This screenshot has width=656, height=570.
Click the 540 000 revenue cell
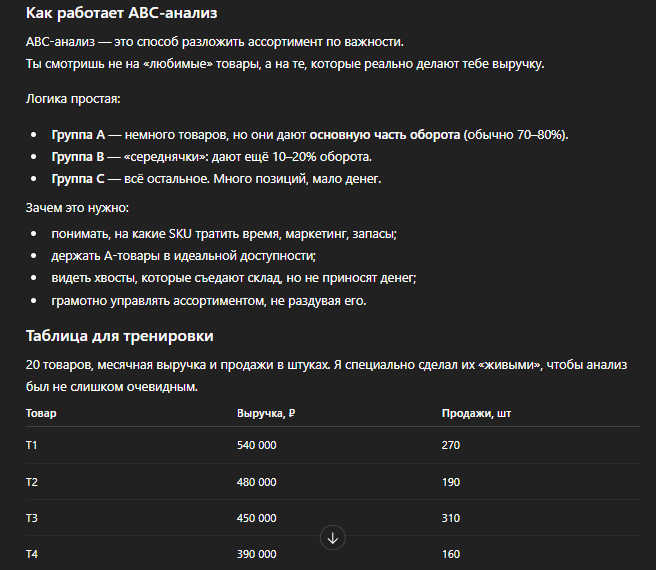(x=257, y=445)
